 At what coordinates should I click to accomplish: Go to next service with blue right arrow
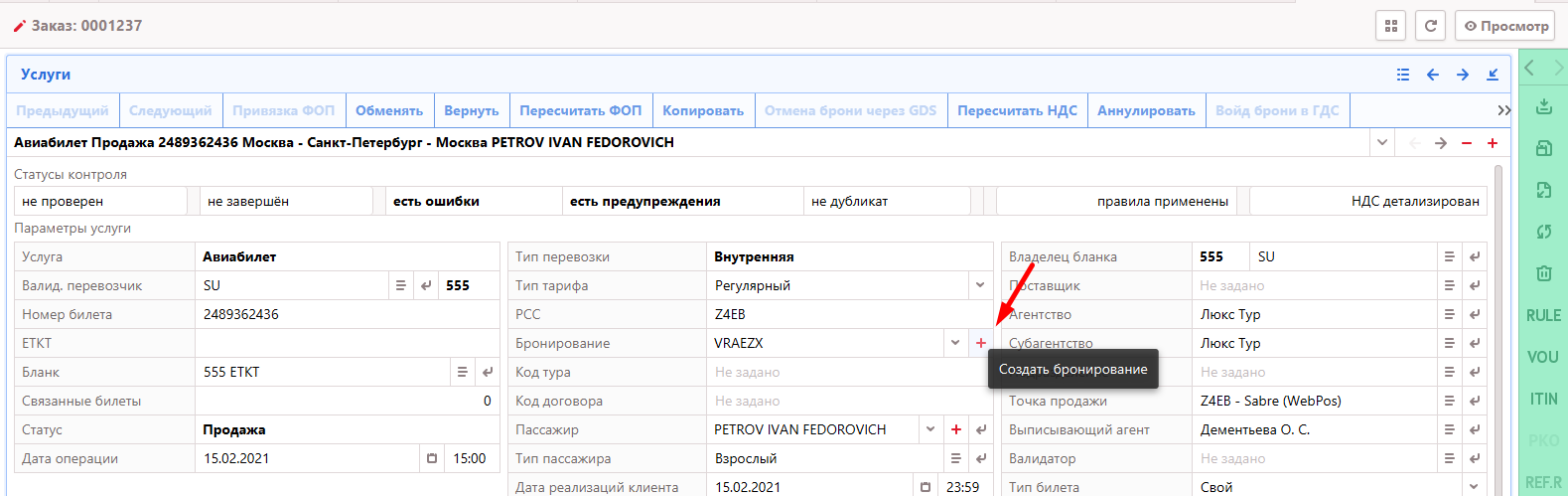coord(1462,75)
